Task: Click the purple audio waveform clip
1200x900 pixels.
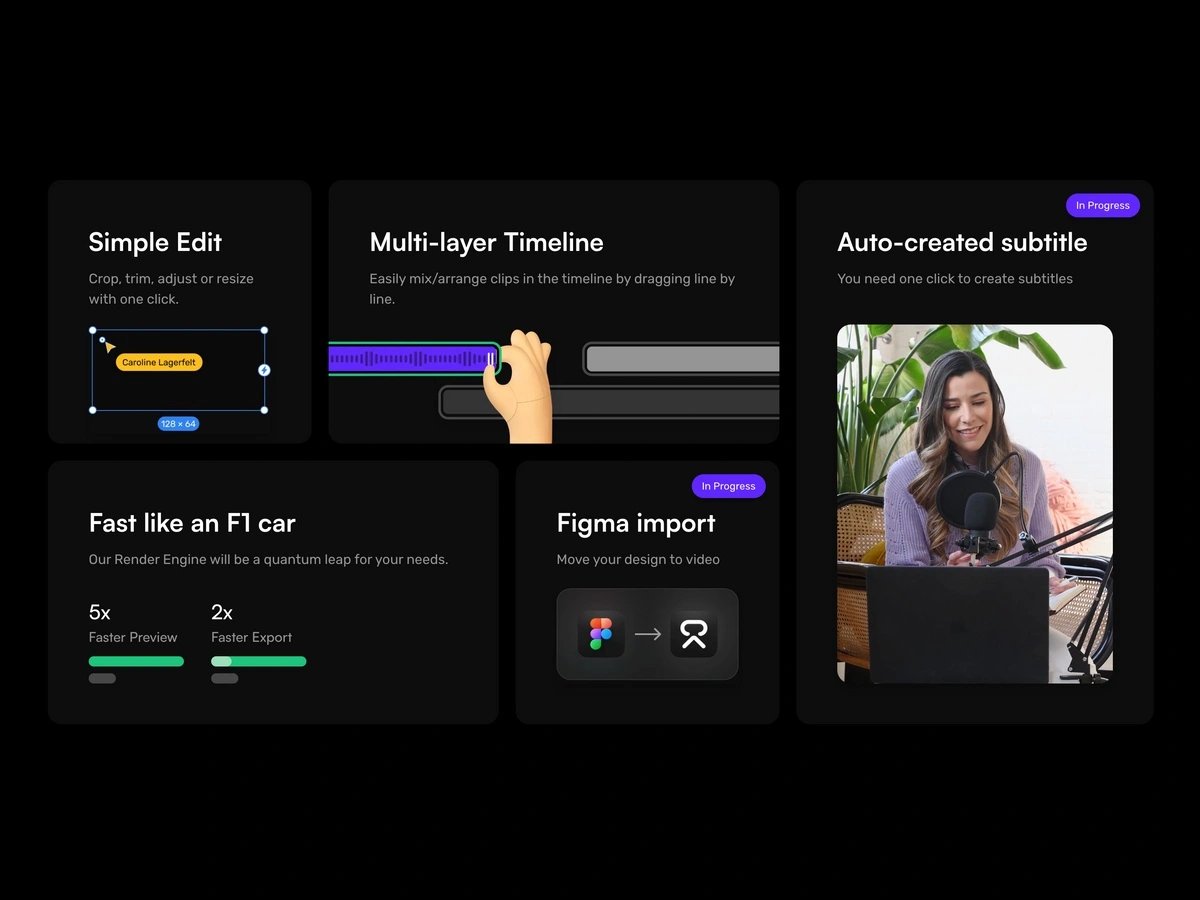Action: click(412, 358)
